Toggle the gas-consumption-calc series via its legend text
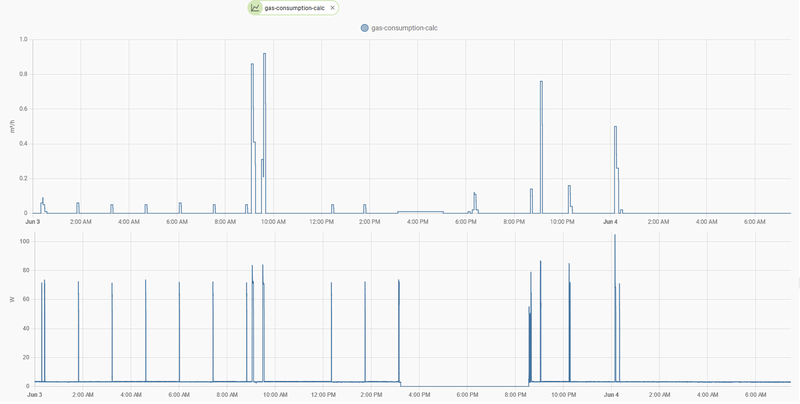This screenshot has width=800, height=404. [404, 28]
